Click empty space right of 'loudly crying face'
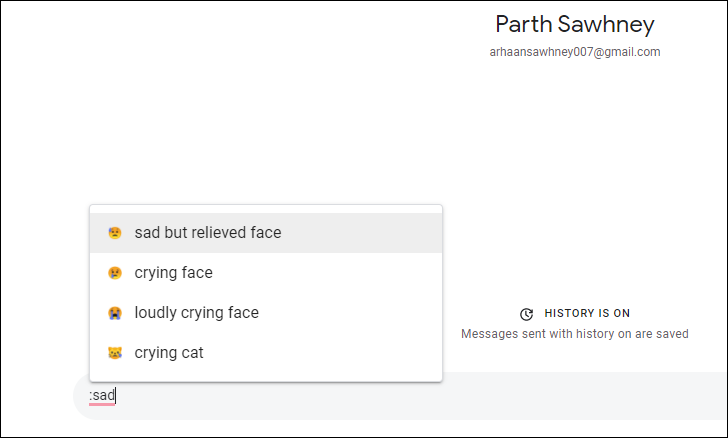The width and height of the screenshot is (728, 438). 351,313
